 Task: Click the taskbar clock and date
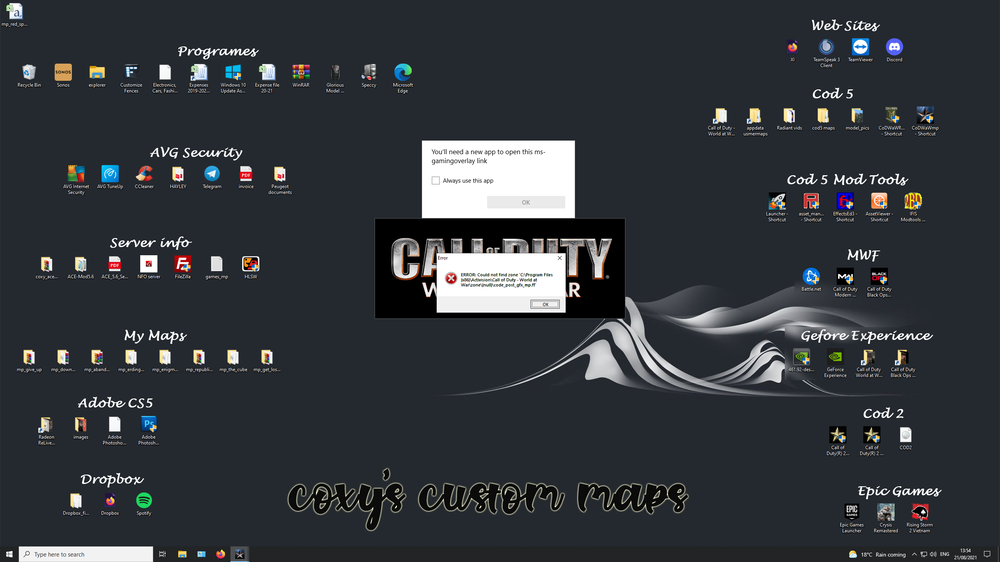966,554
